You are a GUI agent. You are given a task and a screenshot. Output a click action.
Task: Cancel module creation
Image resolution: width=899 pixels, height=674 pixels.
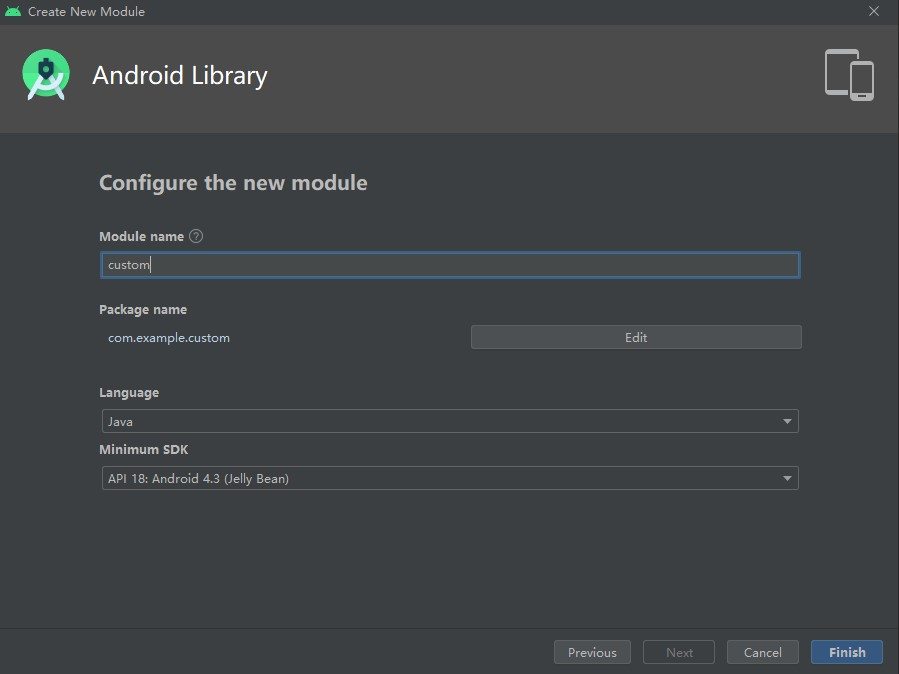[x=763, y=652]
